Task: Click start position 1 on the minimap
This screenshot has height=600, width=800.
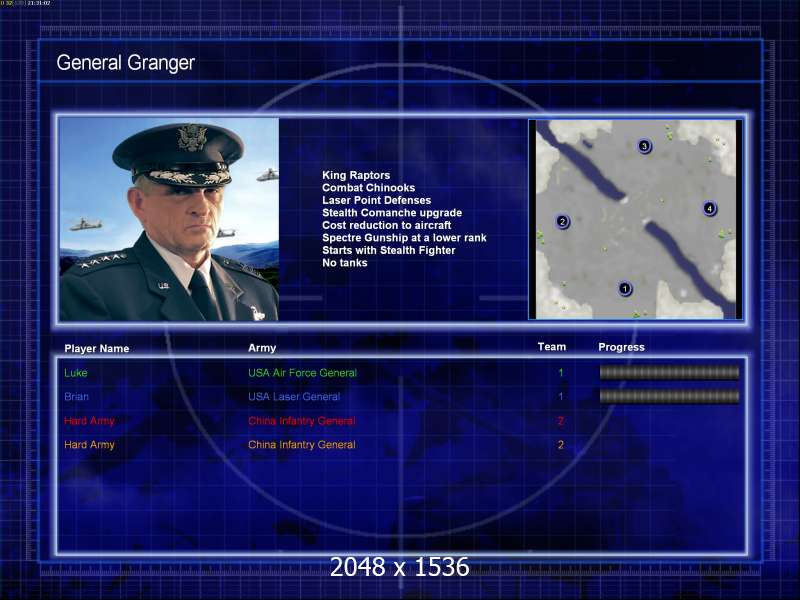Action: click(x=624, y=289)
